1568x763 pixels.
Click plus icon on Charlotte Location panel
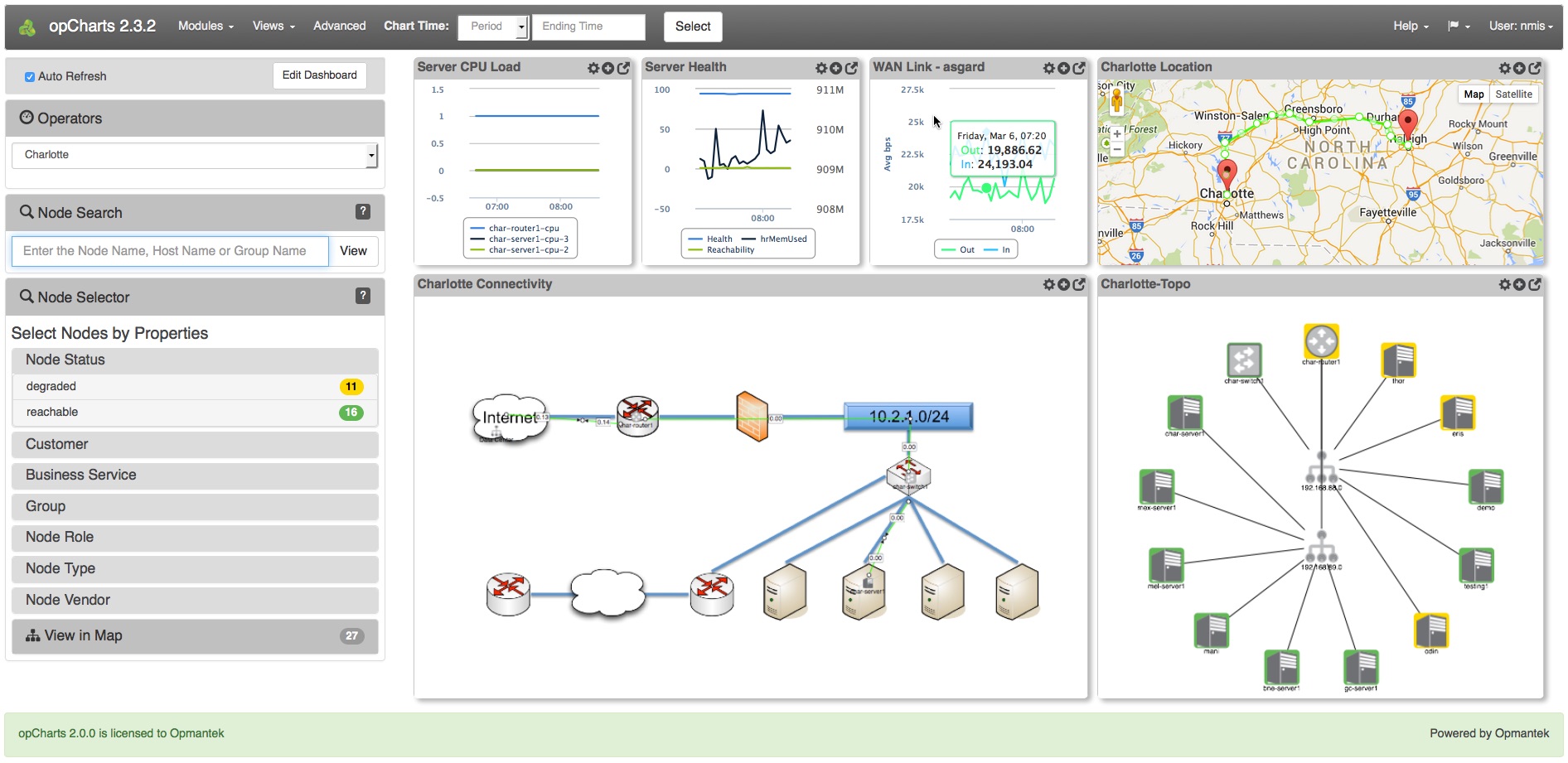click(x=1520, y=68)
